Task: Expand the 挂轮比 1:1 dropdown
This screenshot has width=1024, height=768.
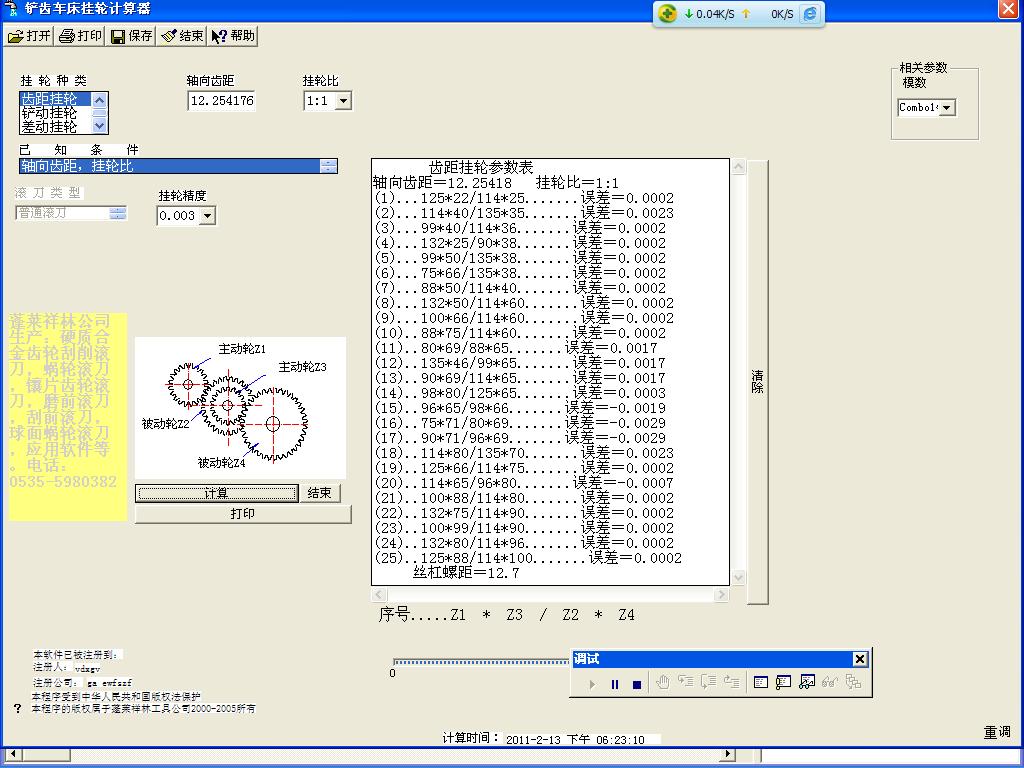Action: click(344, 101)
